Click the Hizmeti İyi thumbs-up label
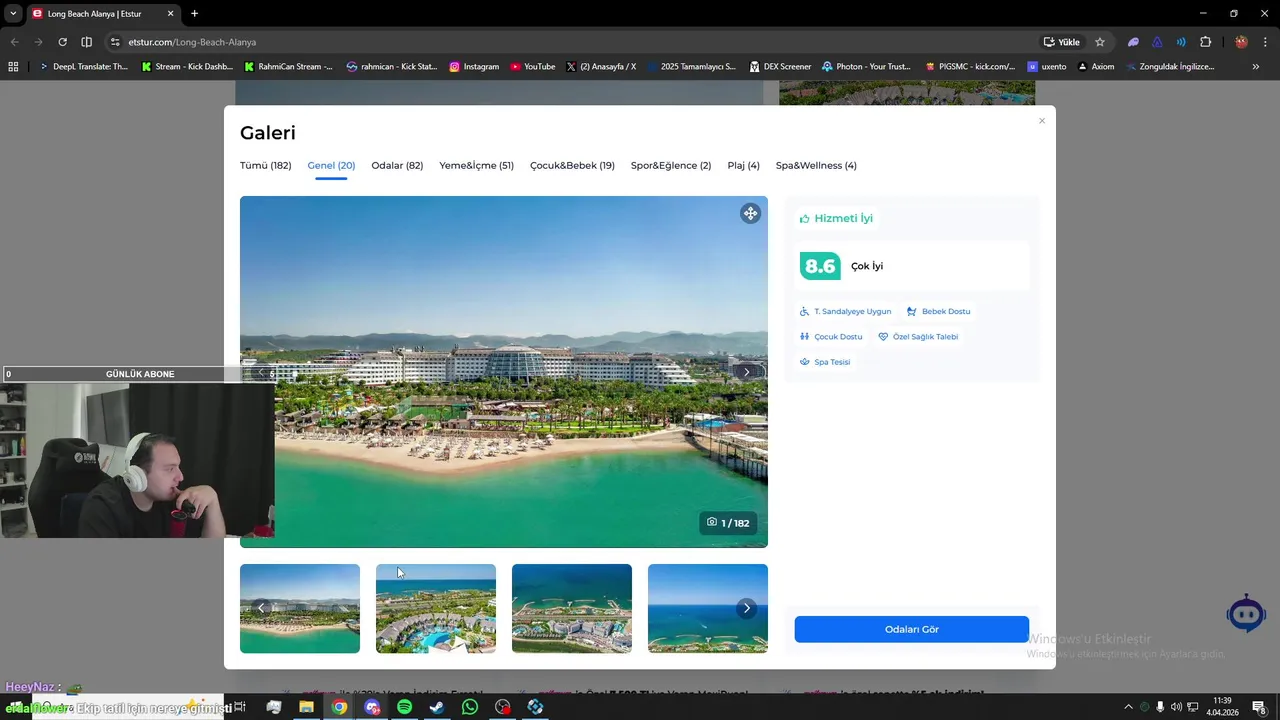1280x720 pixels. click(x=836, y=218)
